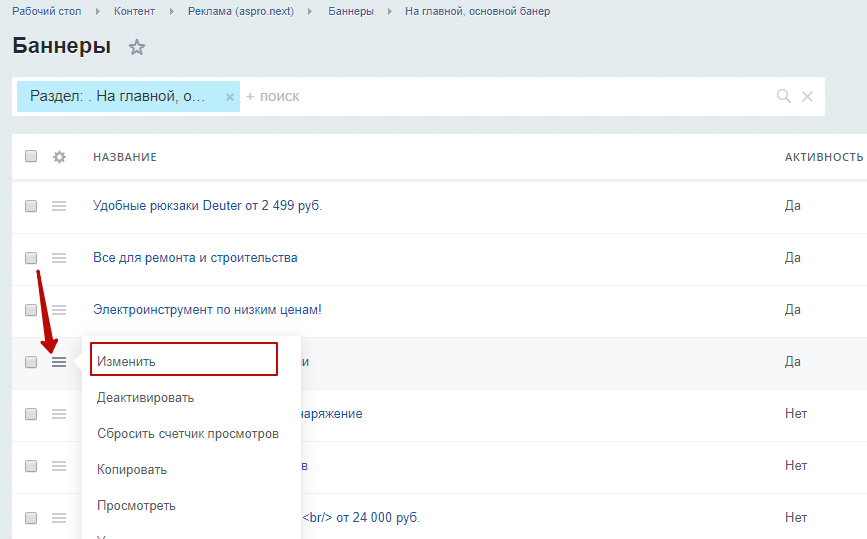Open actions menu for the снаряжение row
This screenshot has width=867, height=539.
coord(59,414)
